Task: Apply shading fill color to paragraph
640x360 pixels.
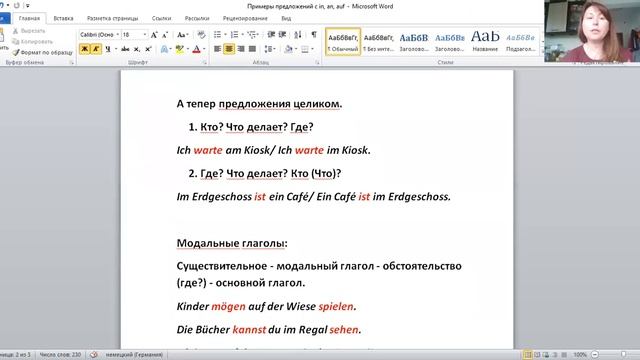Action: pyautogui.click(x=289, y=49)
